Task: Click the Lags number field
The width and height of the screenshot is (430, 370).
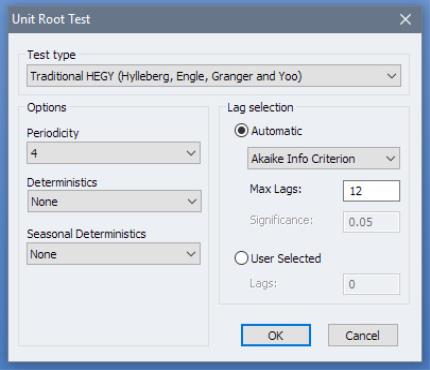Action: coord(371,284)
